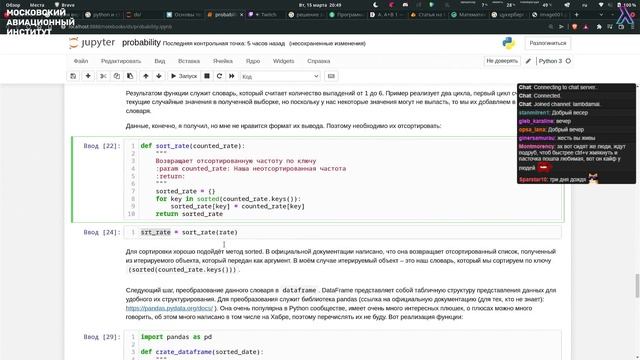Click the Brave shields icon in address bar

pyautogui.click(x=575, y=27)
